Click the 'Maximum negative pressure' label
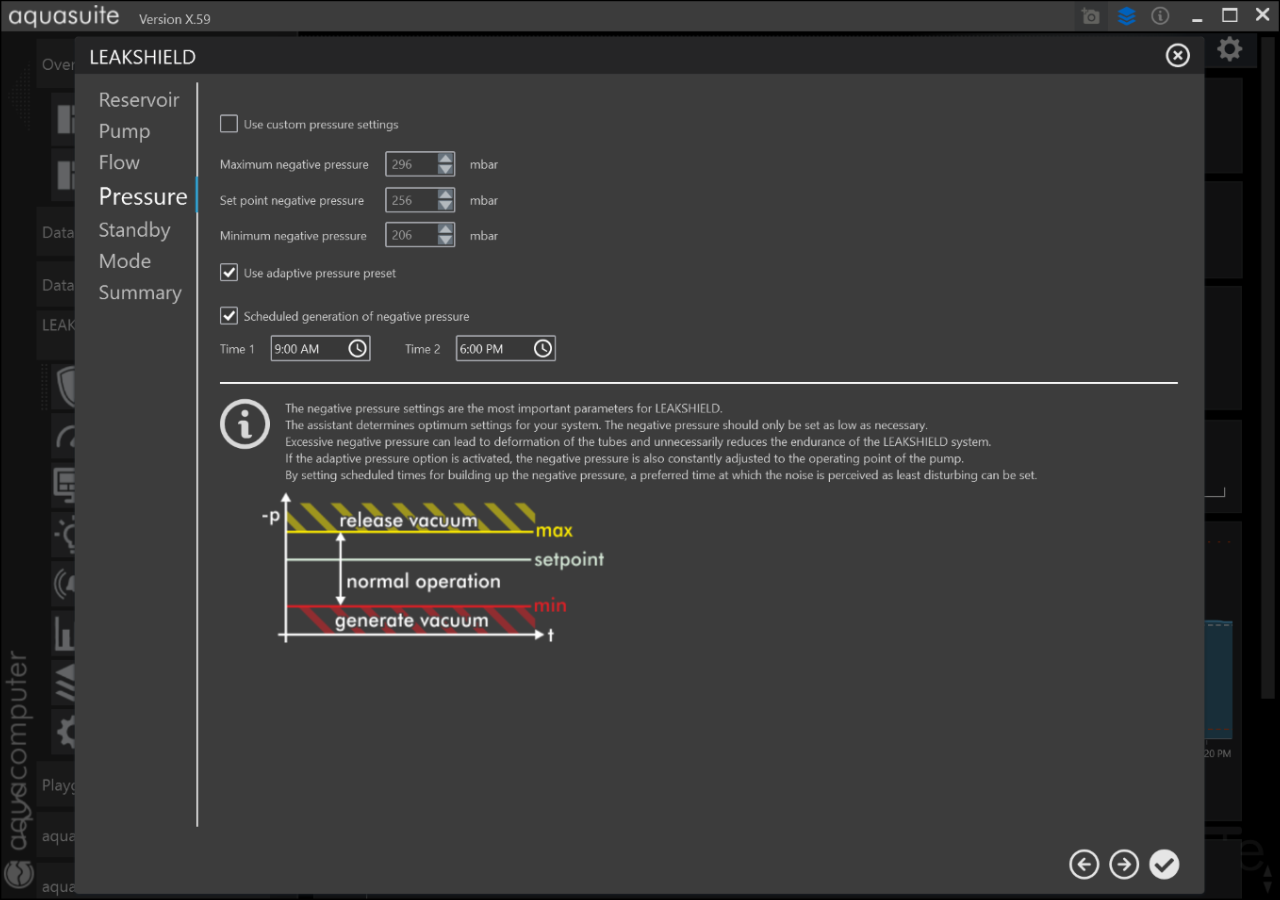Screen dimensions: 1280x900 [294, 164]
